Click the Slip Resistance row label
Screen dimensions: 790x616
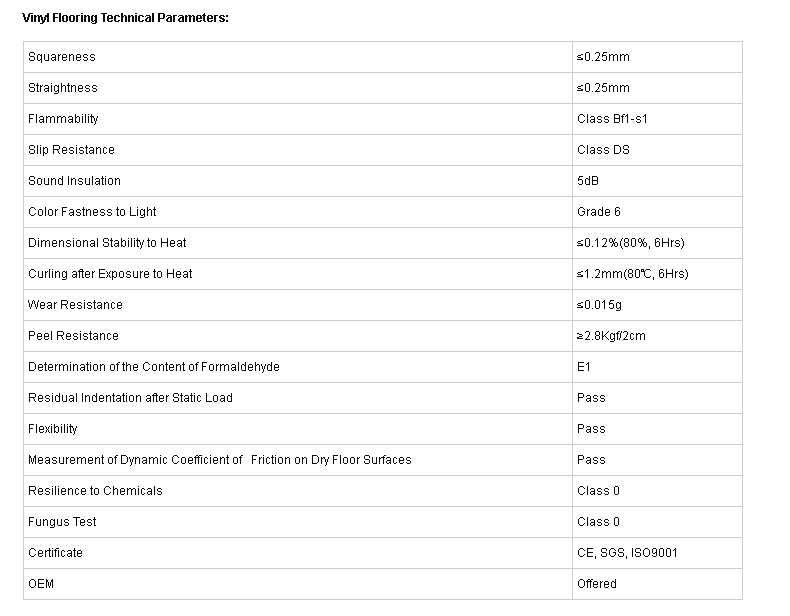(x=71, y=150)
